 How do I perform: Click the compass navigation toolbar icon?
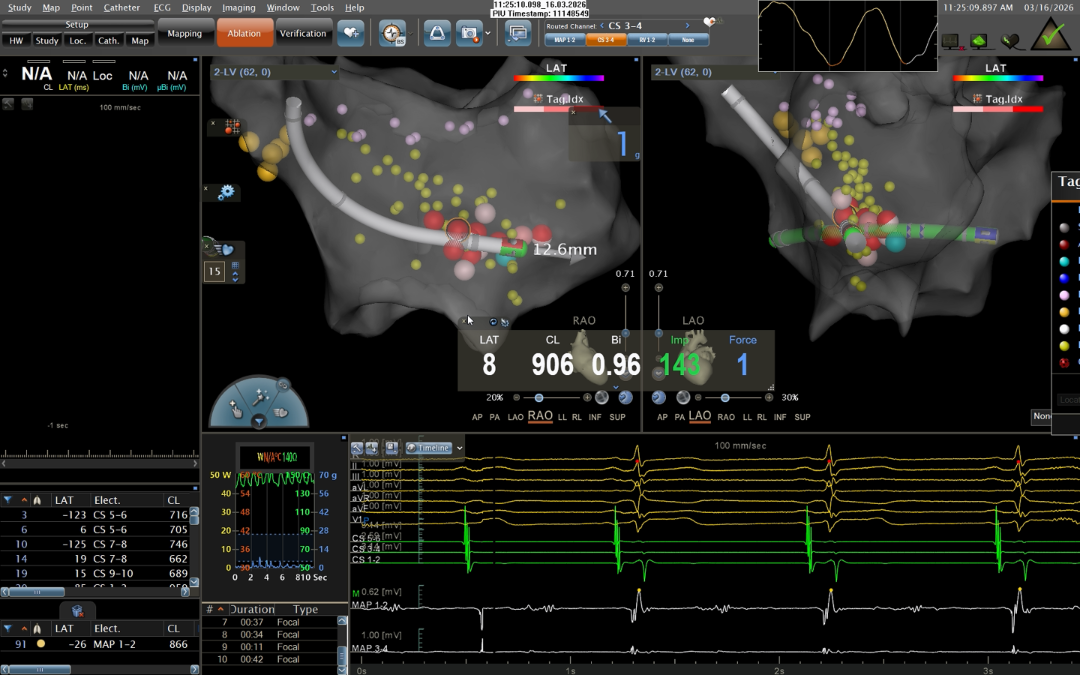coord(393,33)
